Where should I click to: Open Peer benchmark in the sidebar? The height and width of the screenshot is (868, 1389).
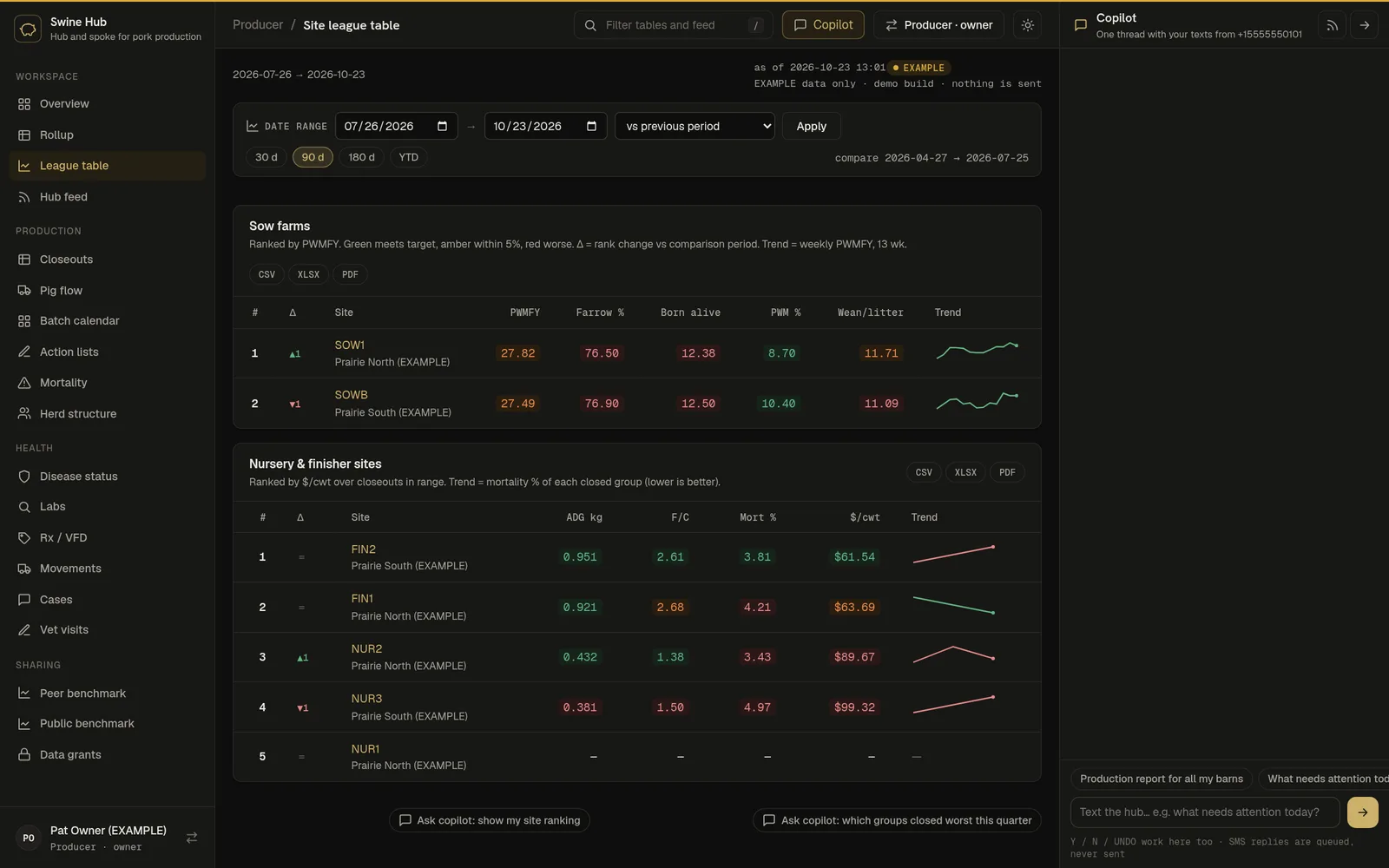108,694
